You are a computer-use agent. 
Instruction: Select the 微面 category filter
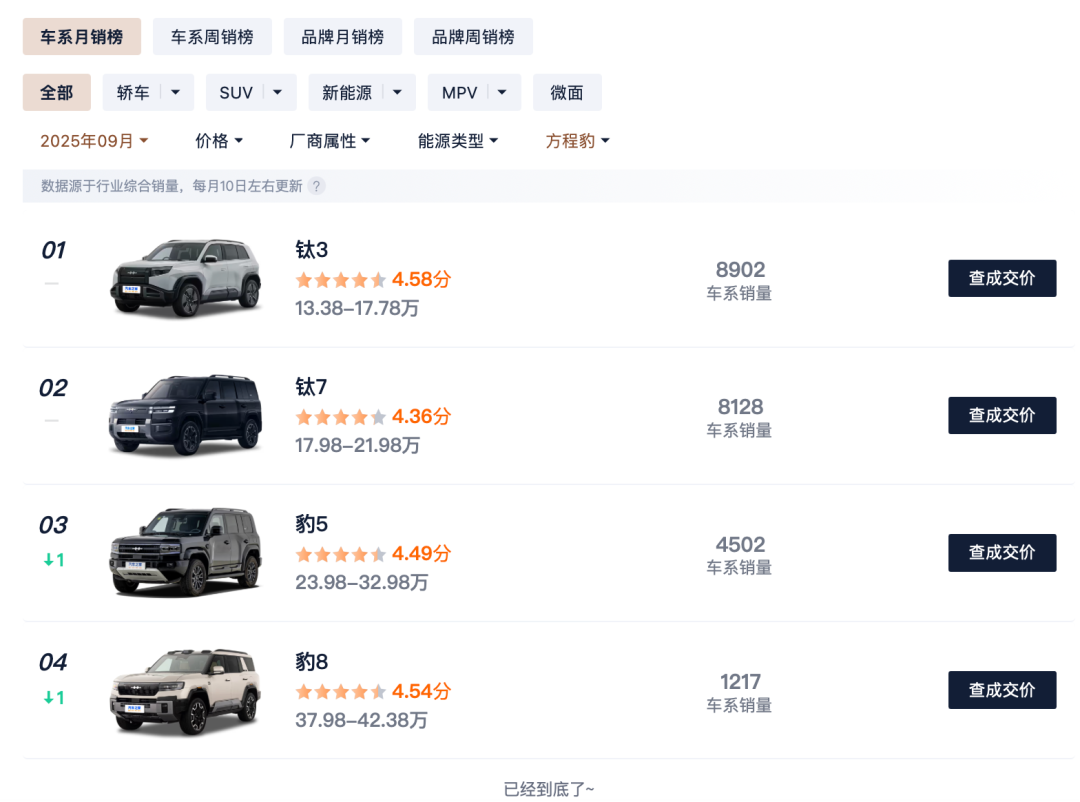pyautogui.click(x=567, y=93)
